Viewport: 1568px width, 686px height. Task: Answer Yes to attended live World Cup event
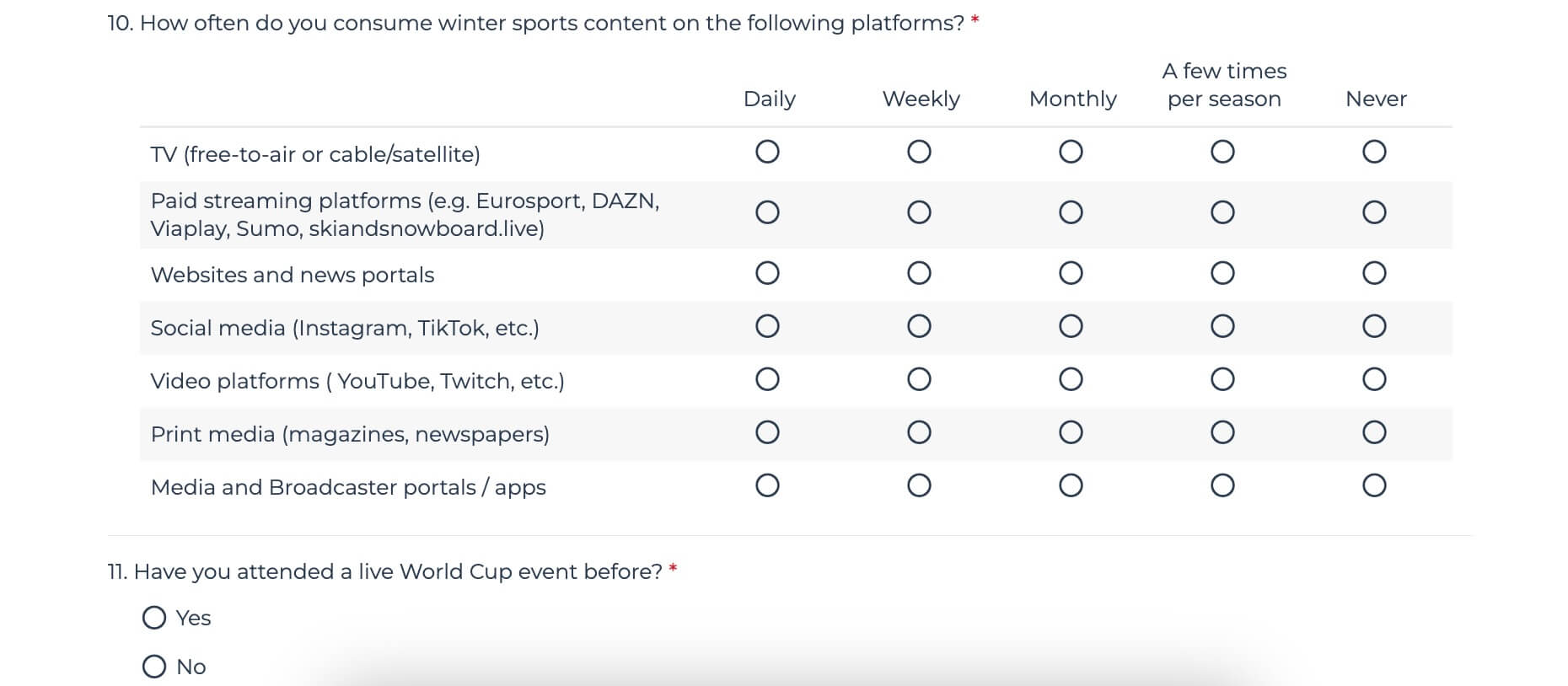coord(154,618)
